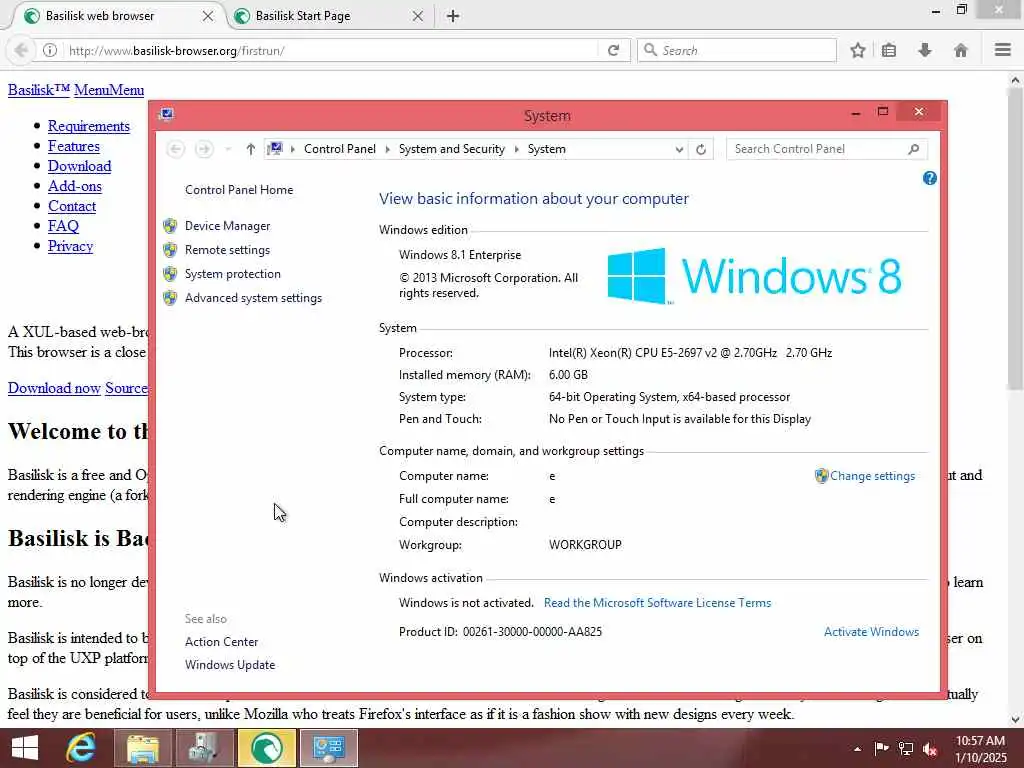
Task: Expand the address bar history dropdown
Action: point(679,149)
